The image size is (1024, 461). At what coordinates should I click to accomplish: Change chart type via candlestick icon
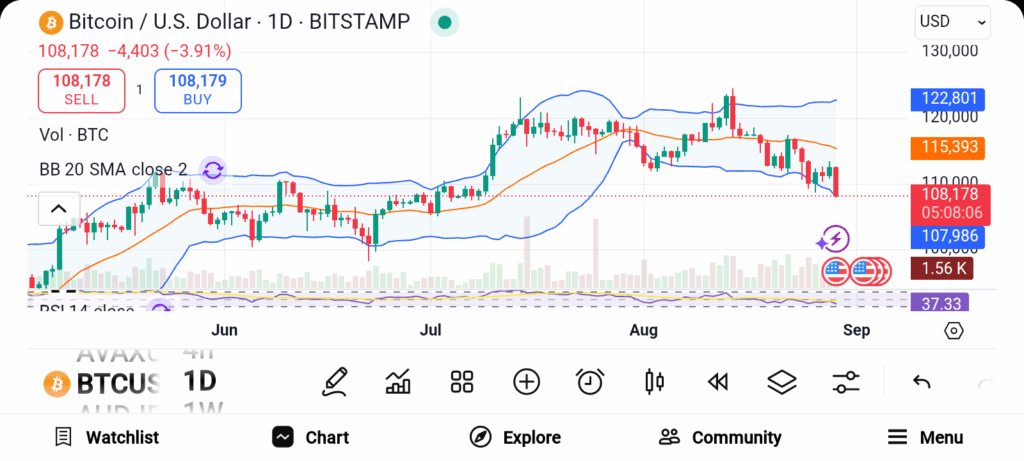(x=655, y=381)
